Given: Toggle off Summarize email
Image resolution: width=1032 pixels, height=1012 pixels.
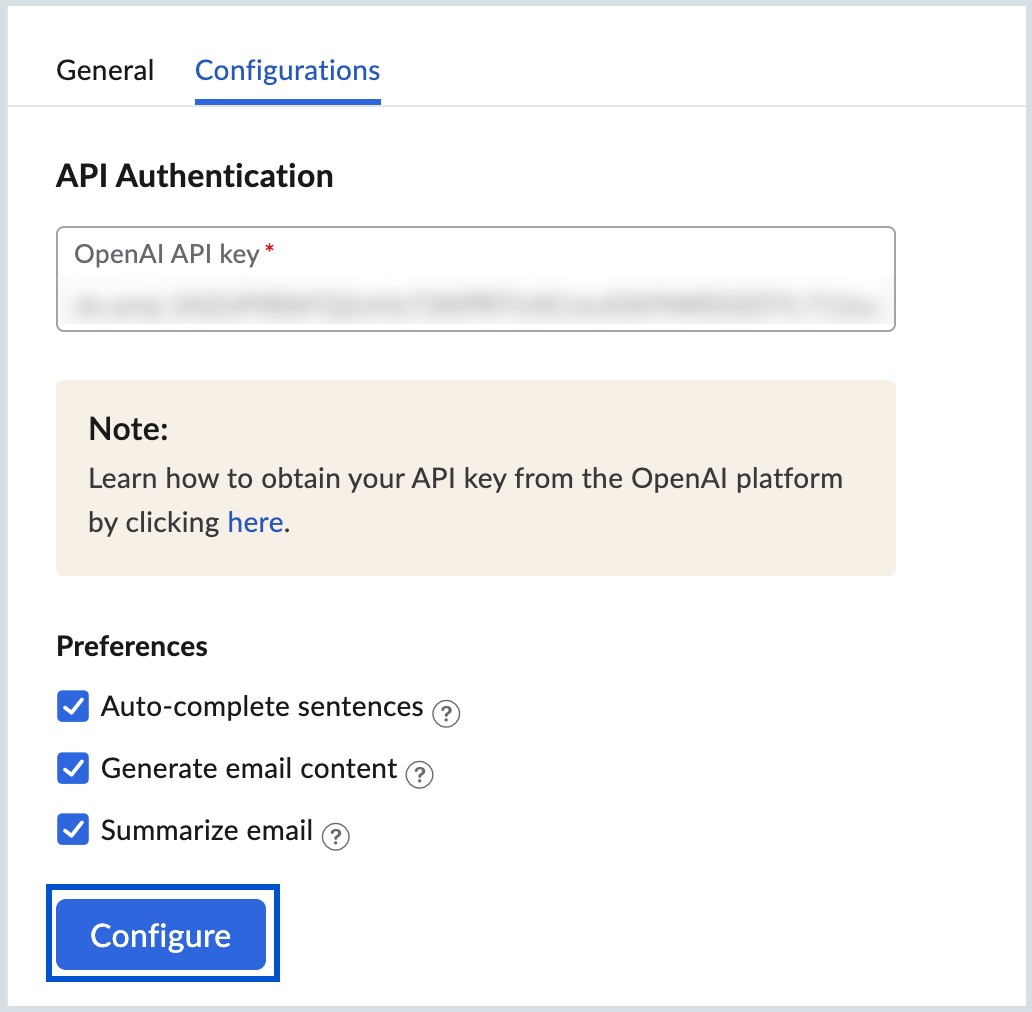Looking at the screenshot, I should pos(71,831).
